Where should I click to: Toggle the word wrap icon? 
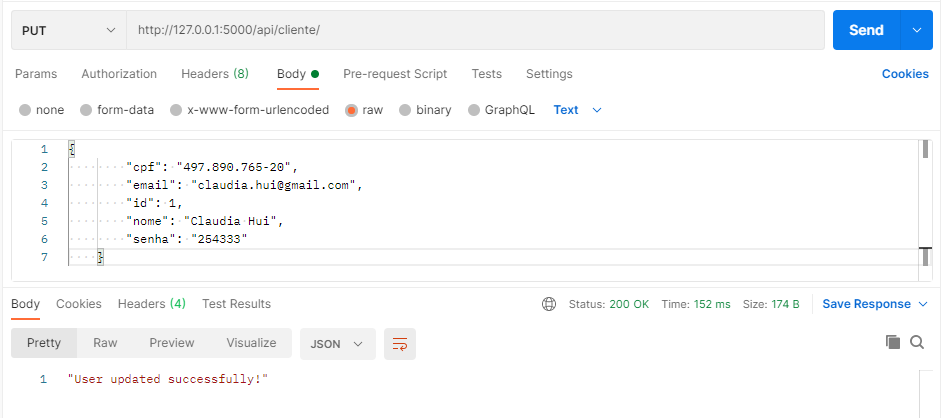coord(400,344)
